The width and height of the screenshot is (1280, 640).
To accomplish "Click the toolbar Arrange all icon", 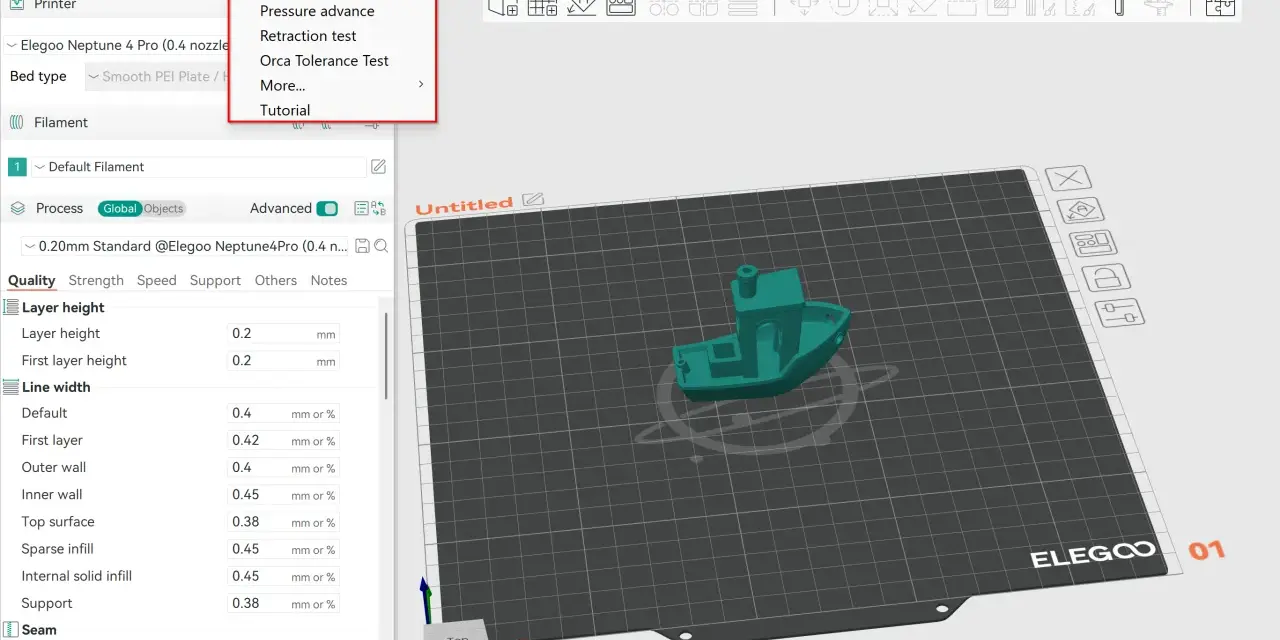I will tap(621, 7).
